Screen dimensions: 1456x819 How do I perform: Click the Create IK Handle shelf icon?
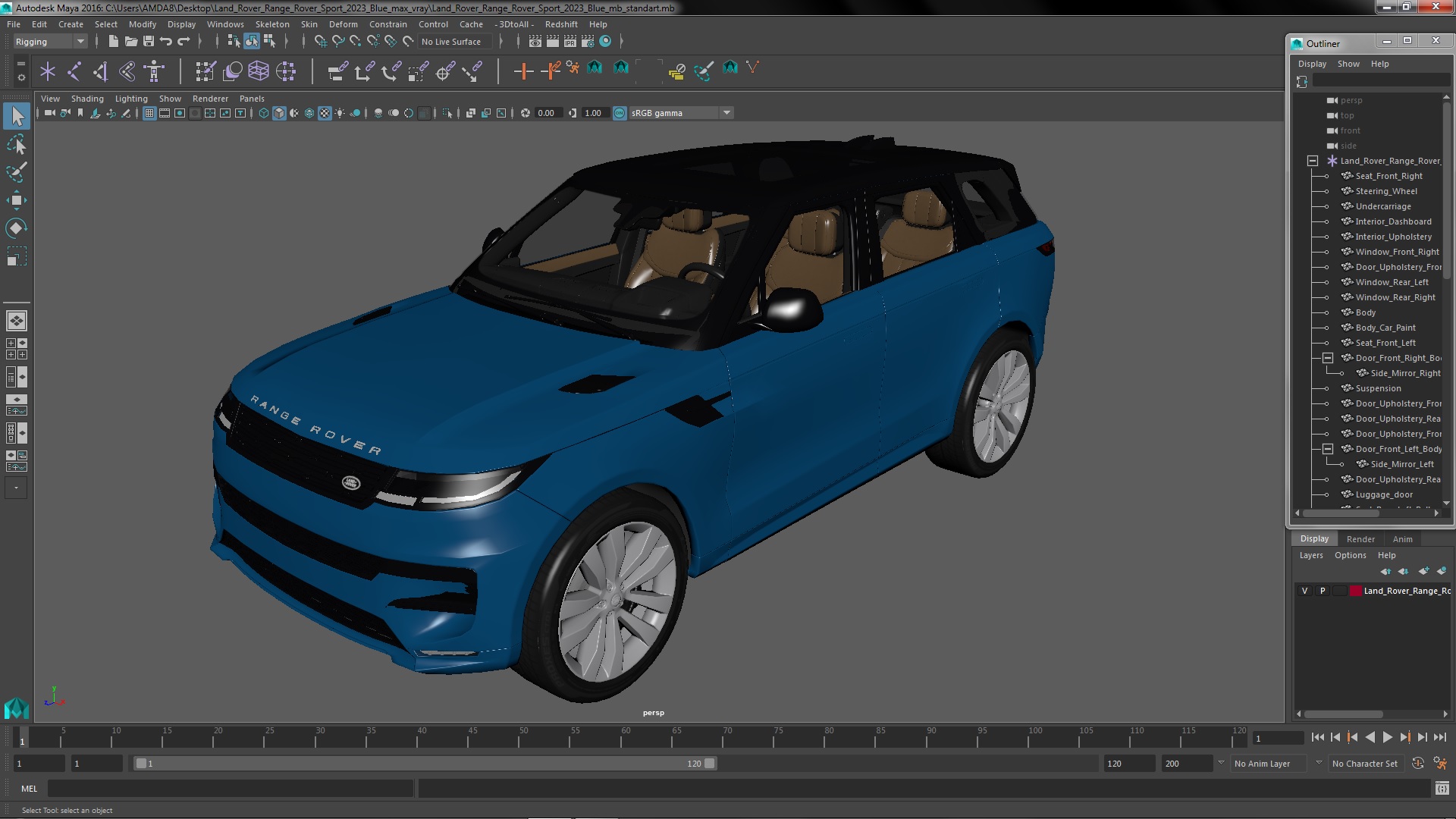click(x=101, y=71)
